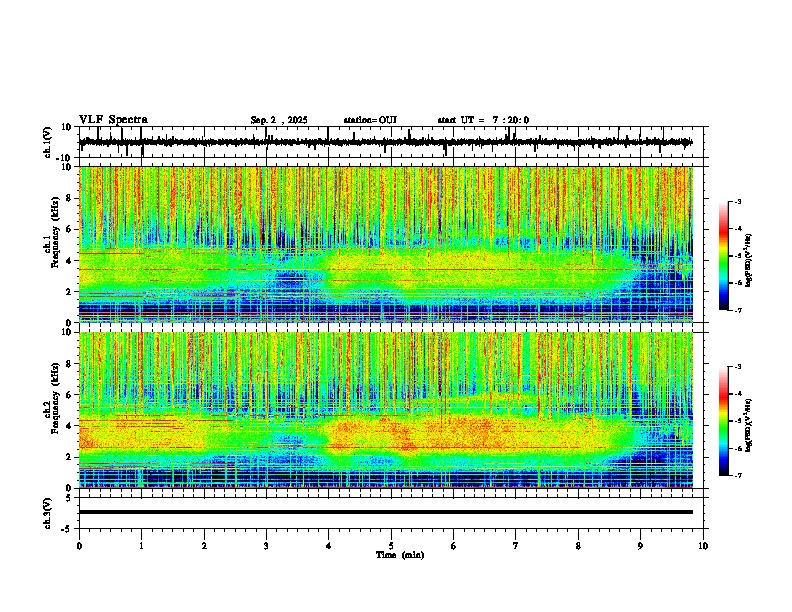Click time axis tick label 5
The height and width of the screenshot is (612, 792).
pyautogui.click(x=391, y=546)
